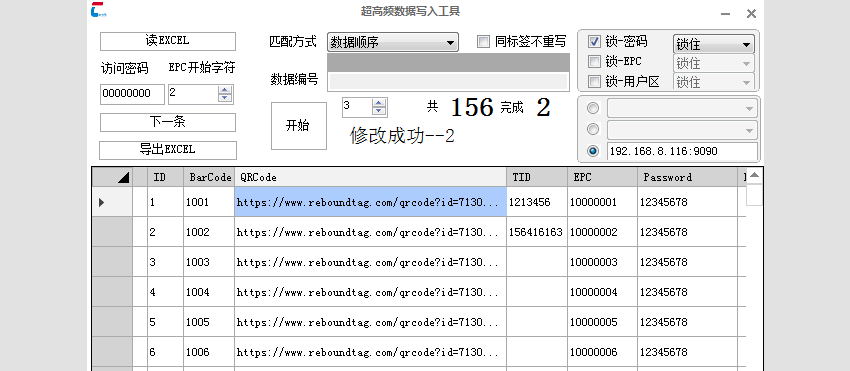Click the 开始 button
This screenshot has width=850, height=371.
[299, 126]
